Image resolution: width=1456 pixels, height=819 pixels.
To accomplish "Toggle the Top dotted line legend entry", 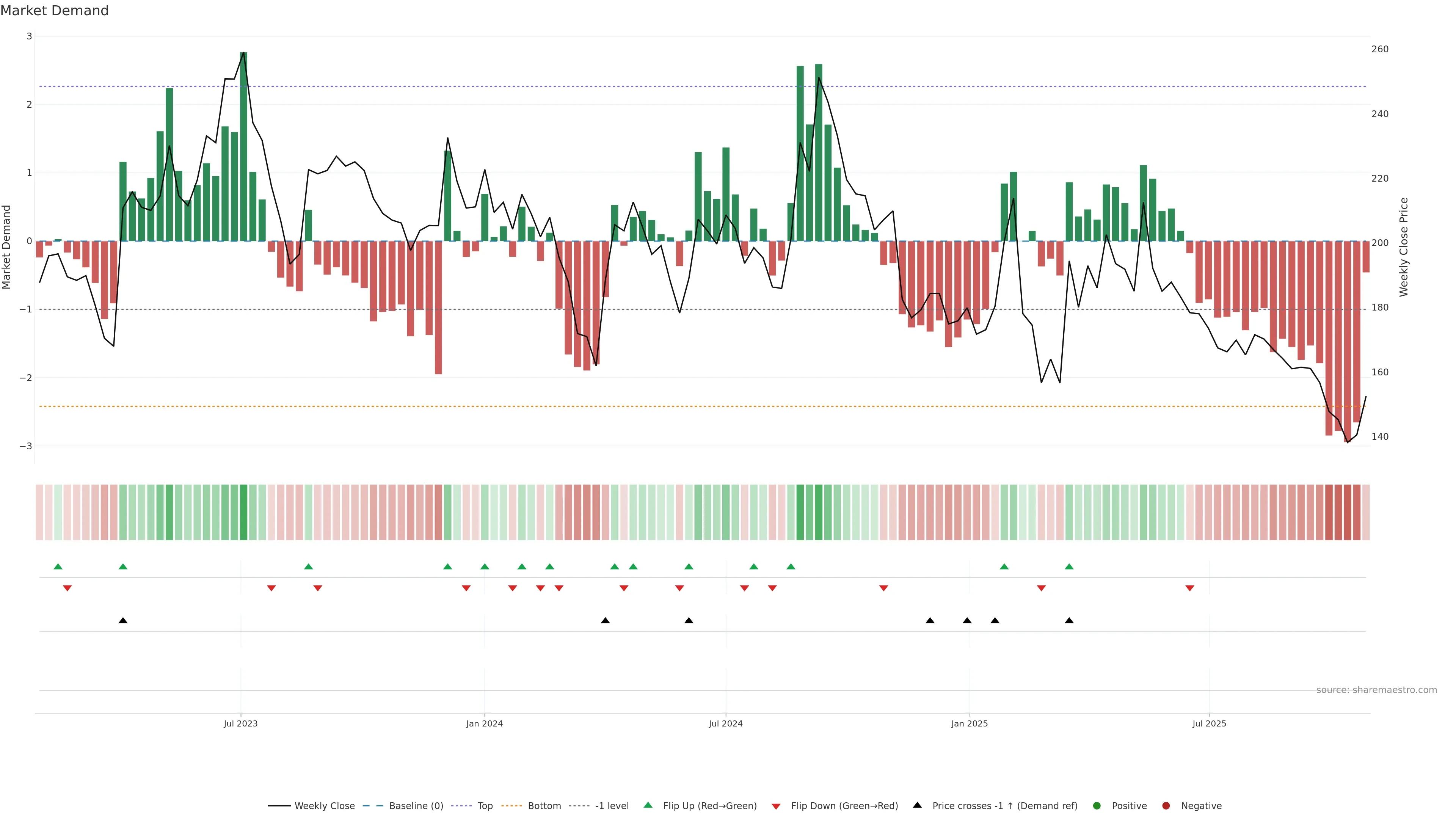I will 485,805.
